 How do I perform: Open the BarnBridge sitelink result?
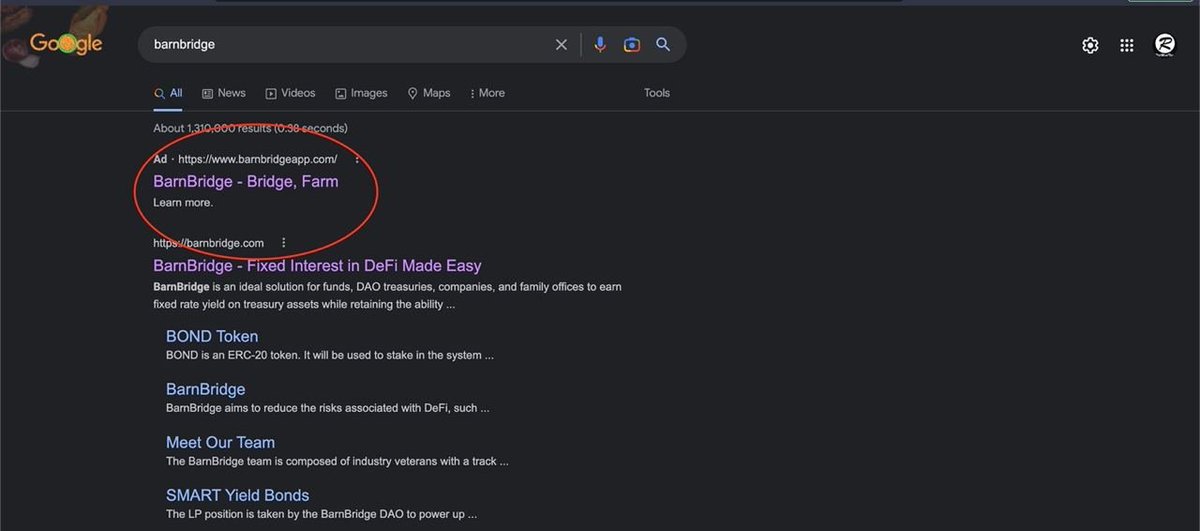click(205, 389)
